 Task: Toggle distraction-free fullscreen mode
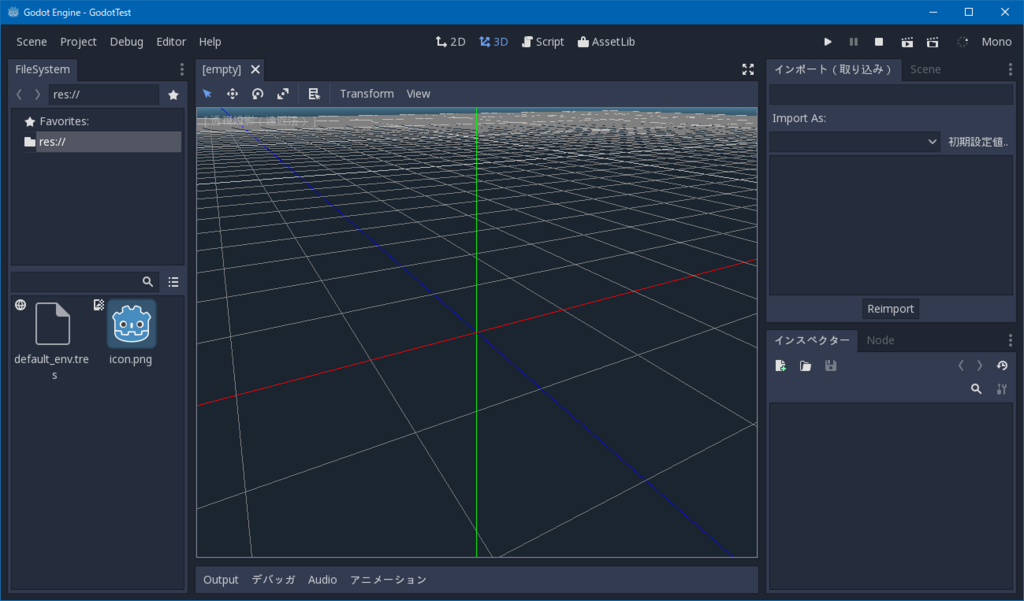click(x=748, y=69)
